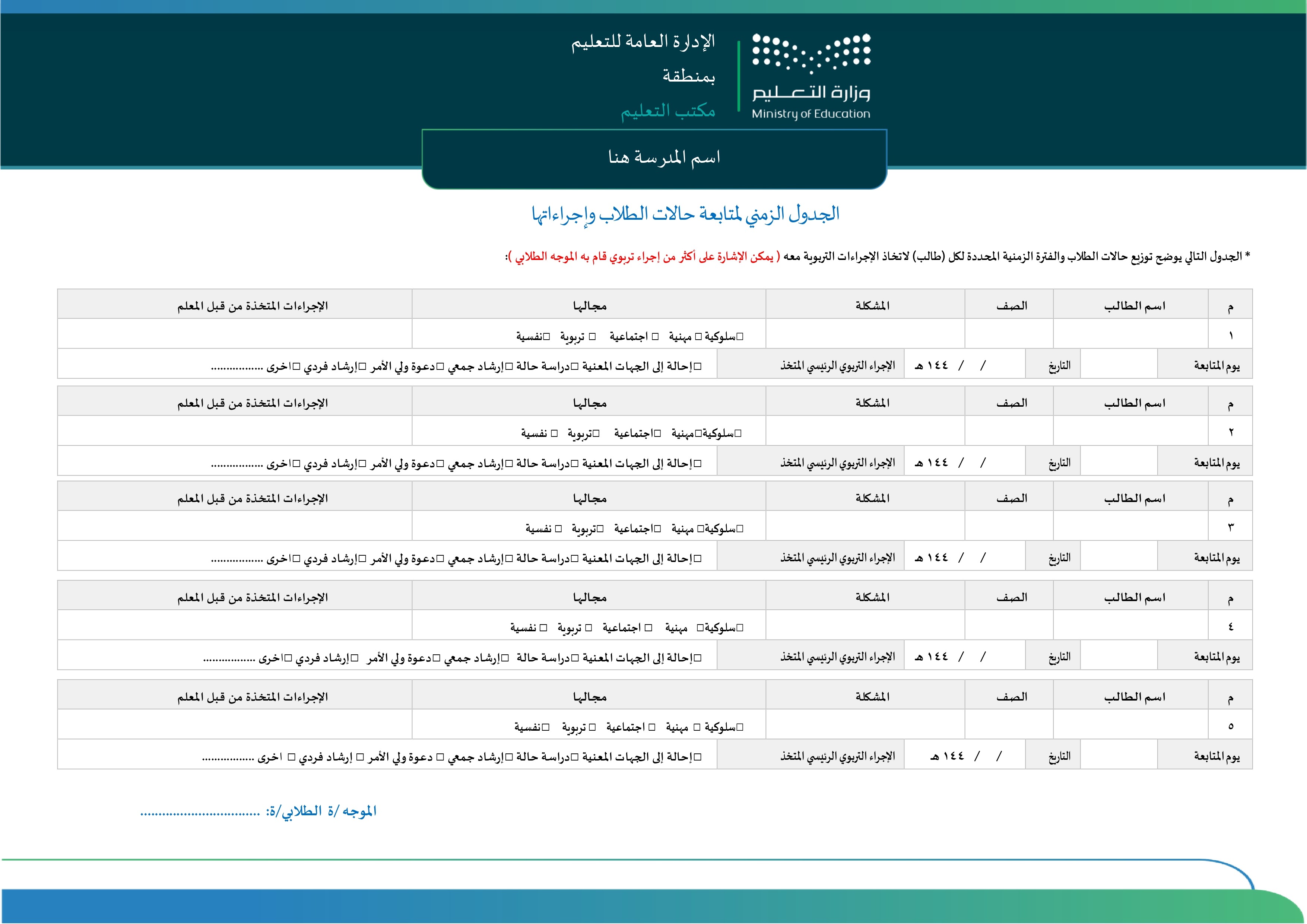Check the اخرى box in row 1

(296, 366)
